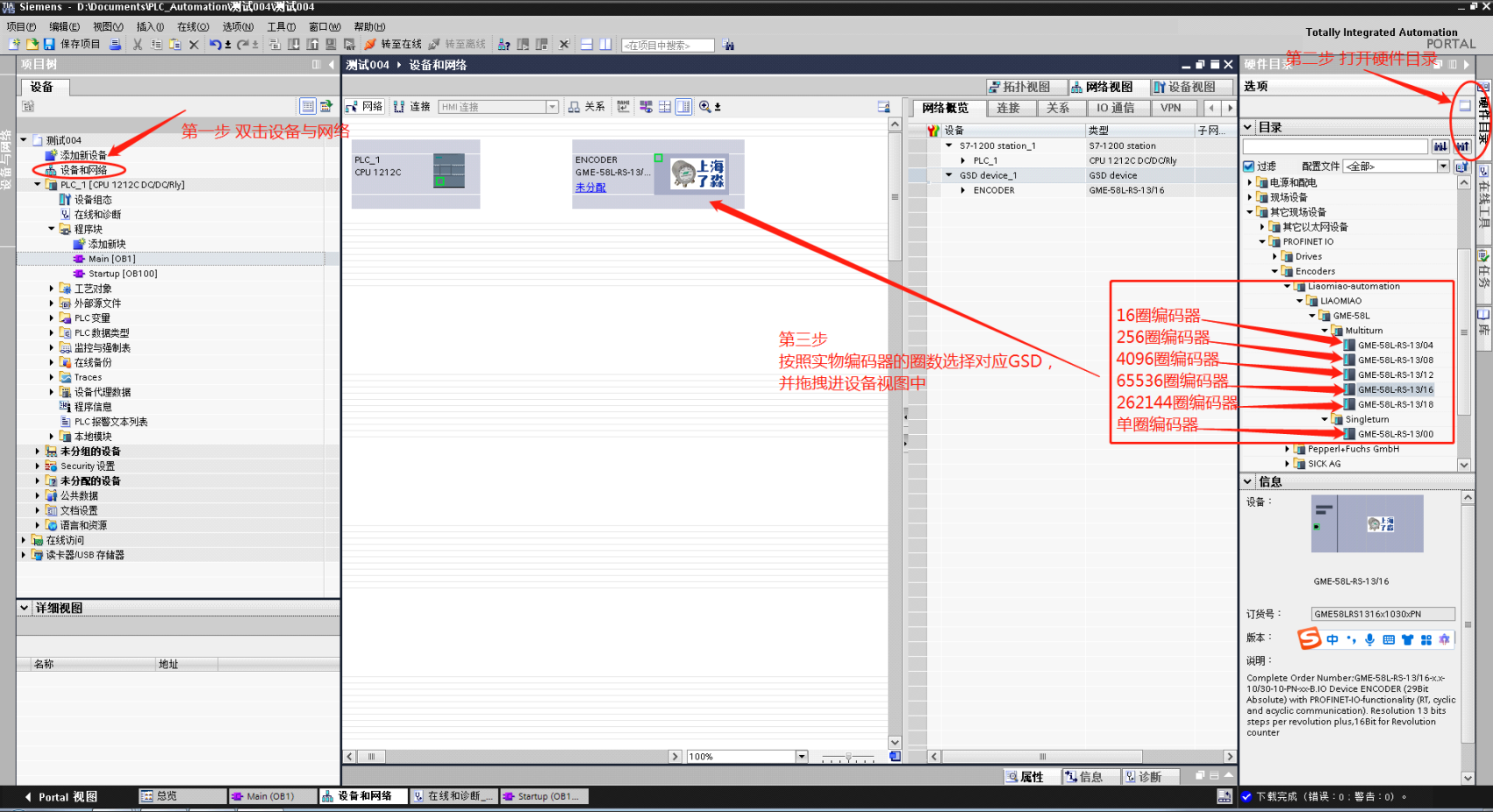Click the Redo arrow icon
This screenshot has width=1493, height=812.
pos(242,44)
